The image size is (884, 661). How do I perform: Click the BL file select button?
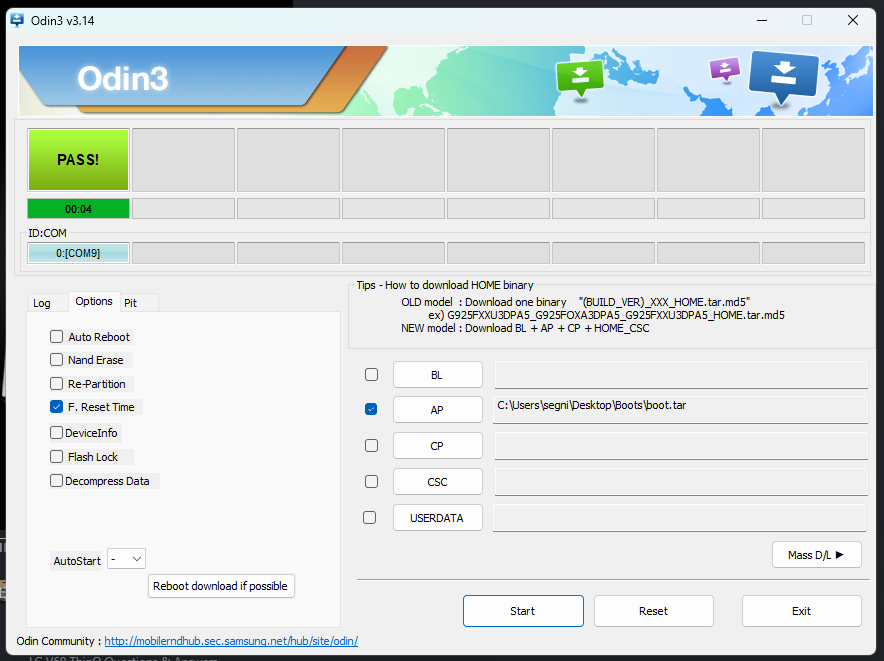tap(437, 375)
